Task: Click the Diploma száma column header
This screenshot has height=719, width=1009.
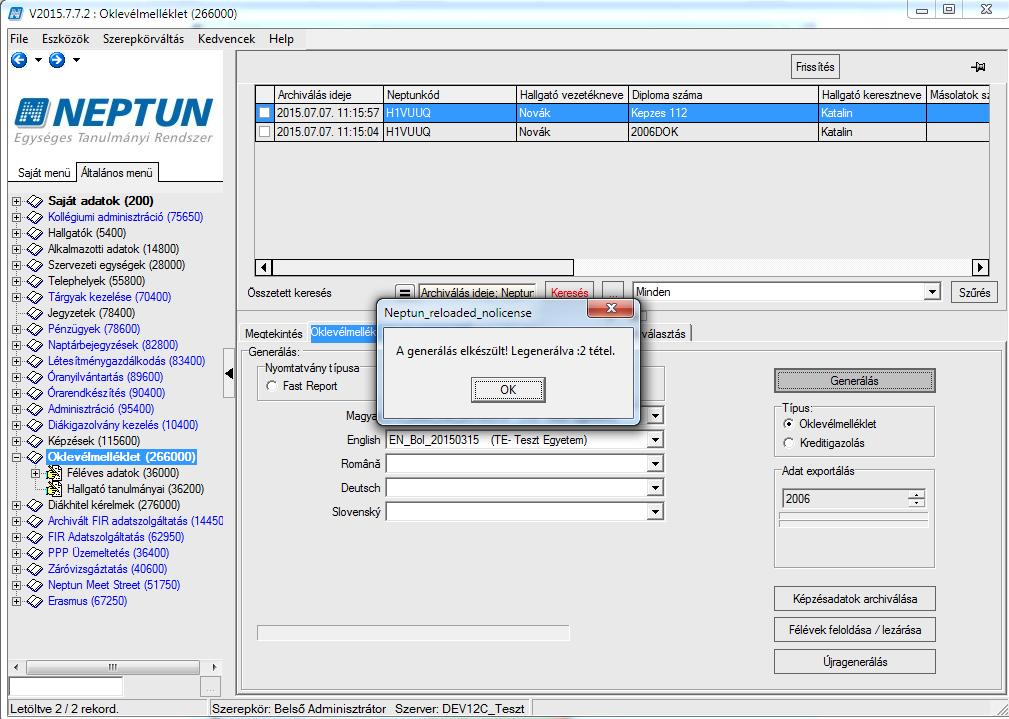Action: 723,95
